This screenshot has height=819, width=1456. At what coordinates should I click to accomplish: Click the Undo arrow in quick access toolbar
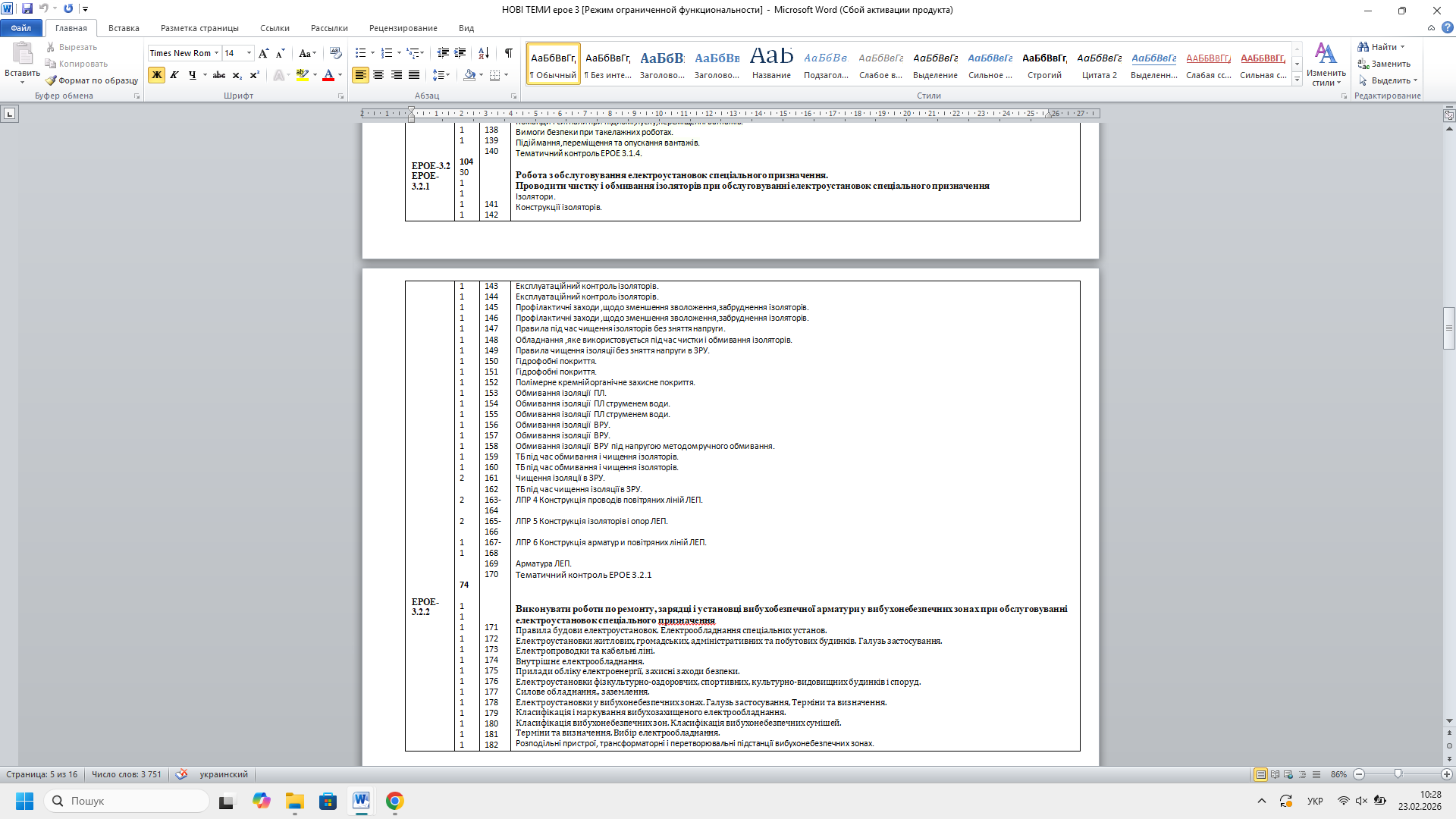click(x=44, y=9)
